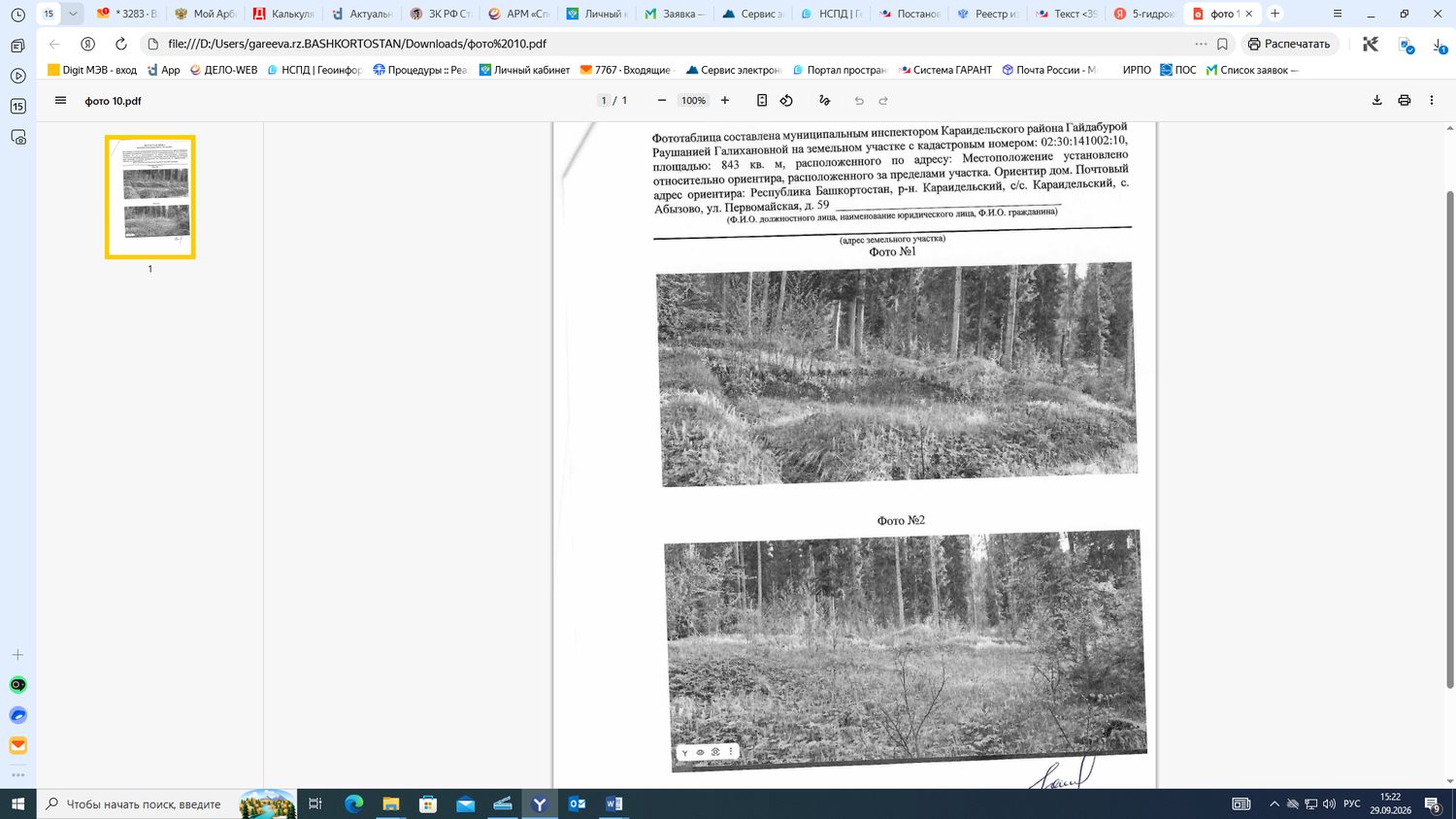Click the fit-to-page icon in the PDF toolbar

[762, 100]
